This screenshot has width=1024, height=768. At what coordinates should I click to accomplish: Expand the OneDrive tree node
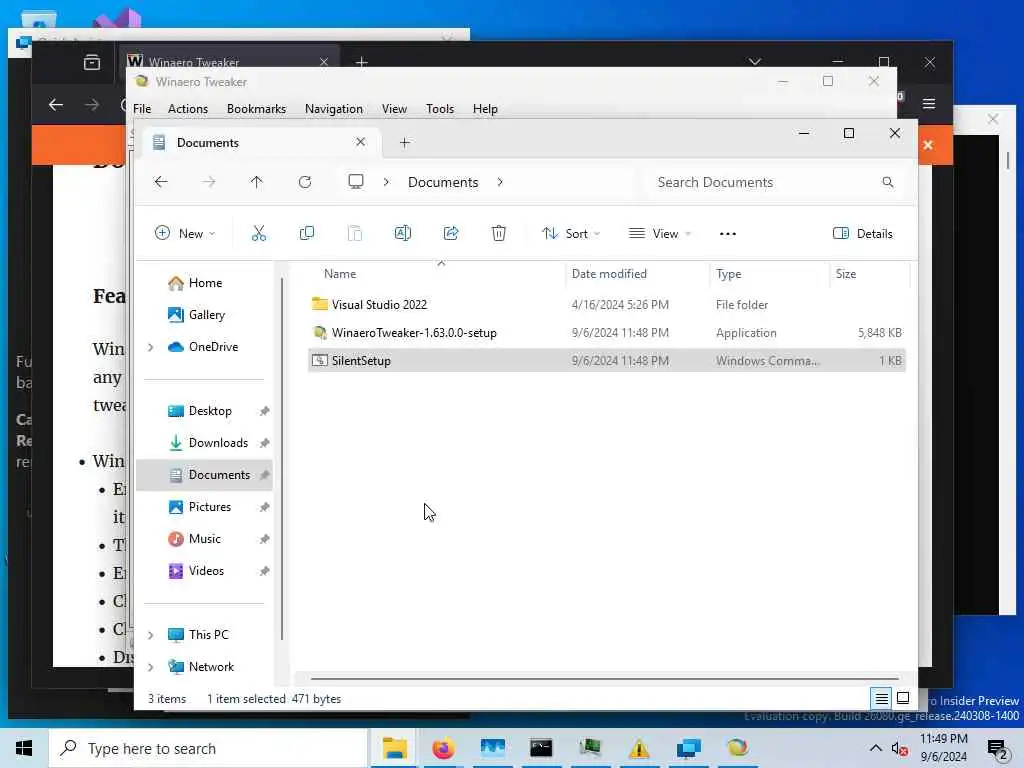click(x=151, y=347)
